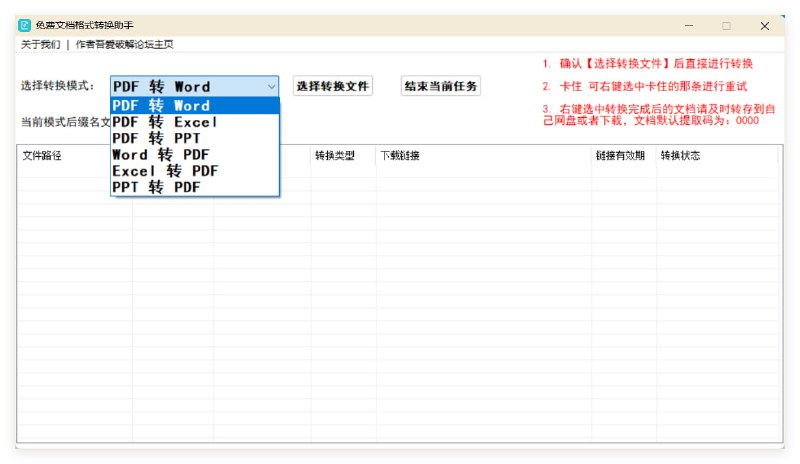Click the red tip about 卡住 retry
This screenshot has width=800, height=464.
644,86
